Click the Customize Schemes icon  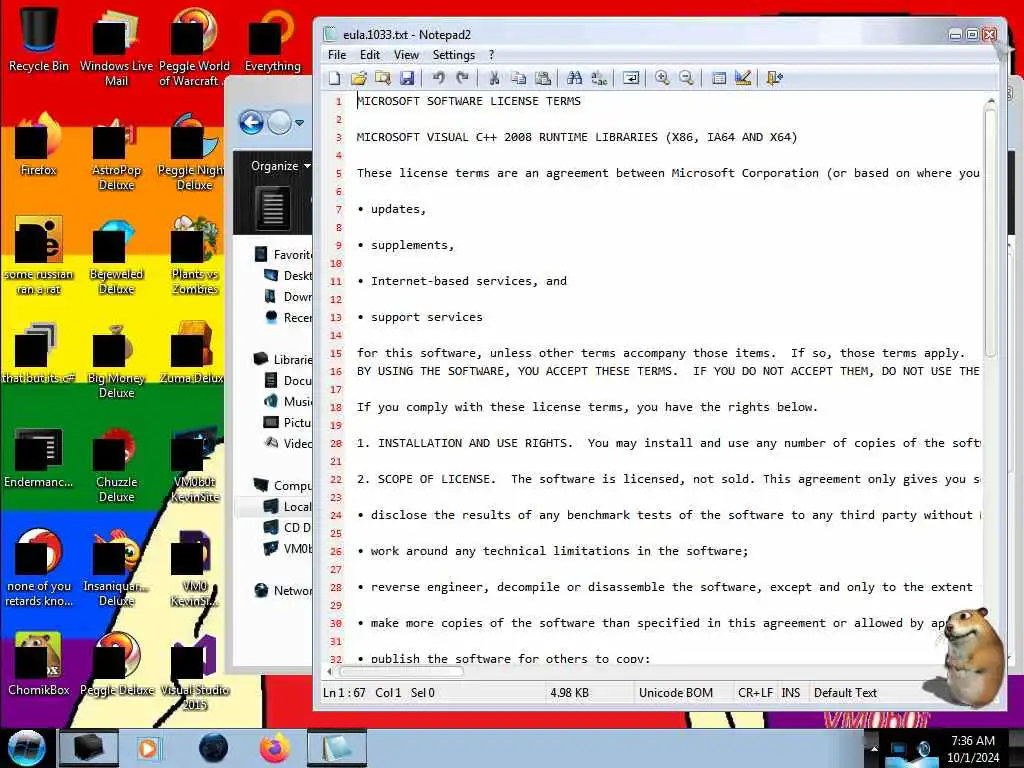[743, 78]
